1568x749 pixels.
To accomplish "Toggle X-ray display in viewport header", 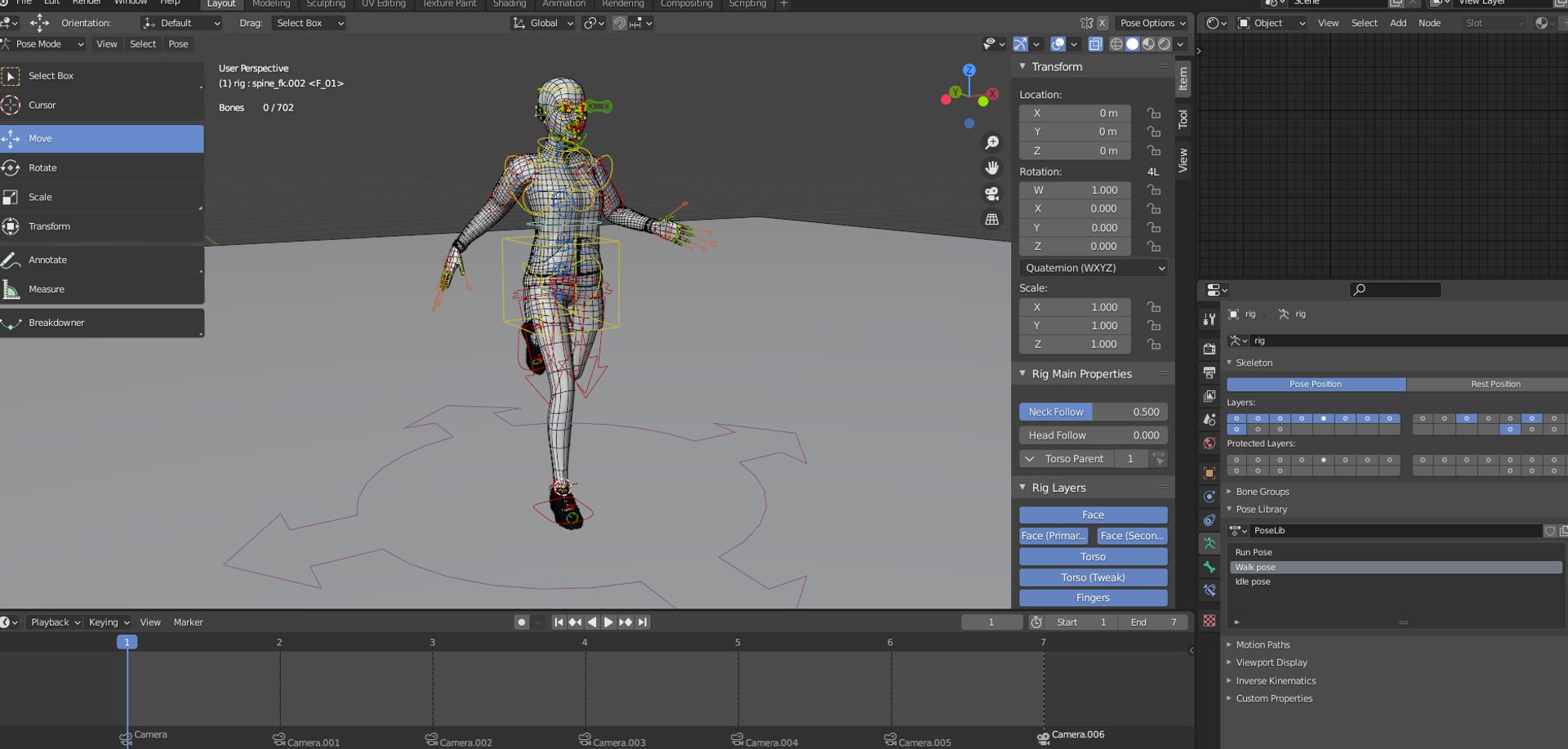I will click(x=1095, y=44).
